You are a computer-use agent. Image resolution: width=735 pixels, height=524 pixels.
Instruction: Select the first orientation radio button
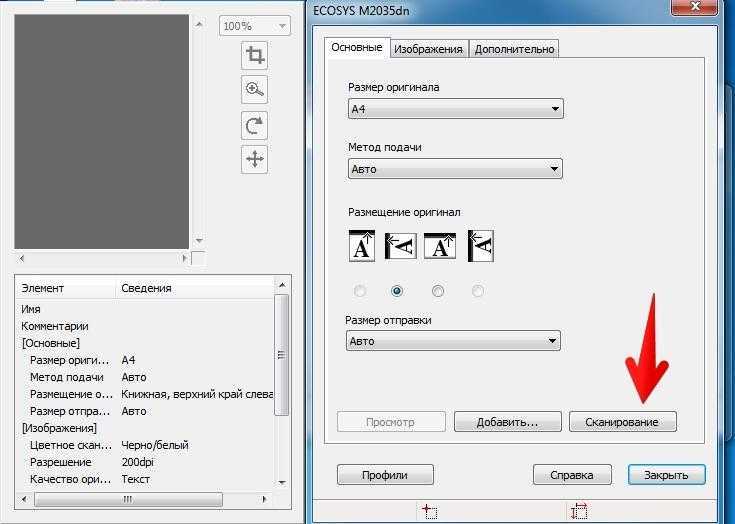pyautogui.click(x=360, y=291)
